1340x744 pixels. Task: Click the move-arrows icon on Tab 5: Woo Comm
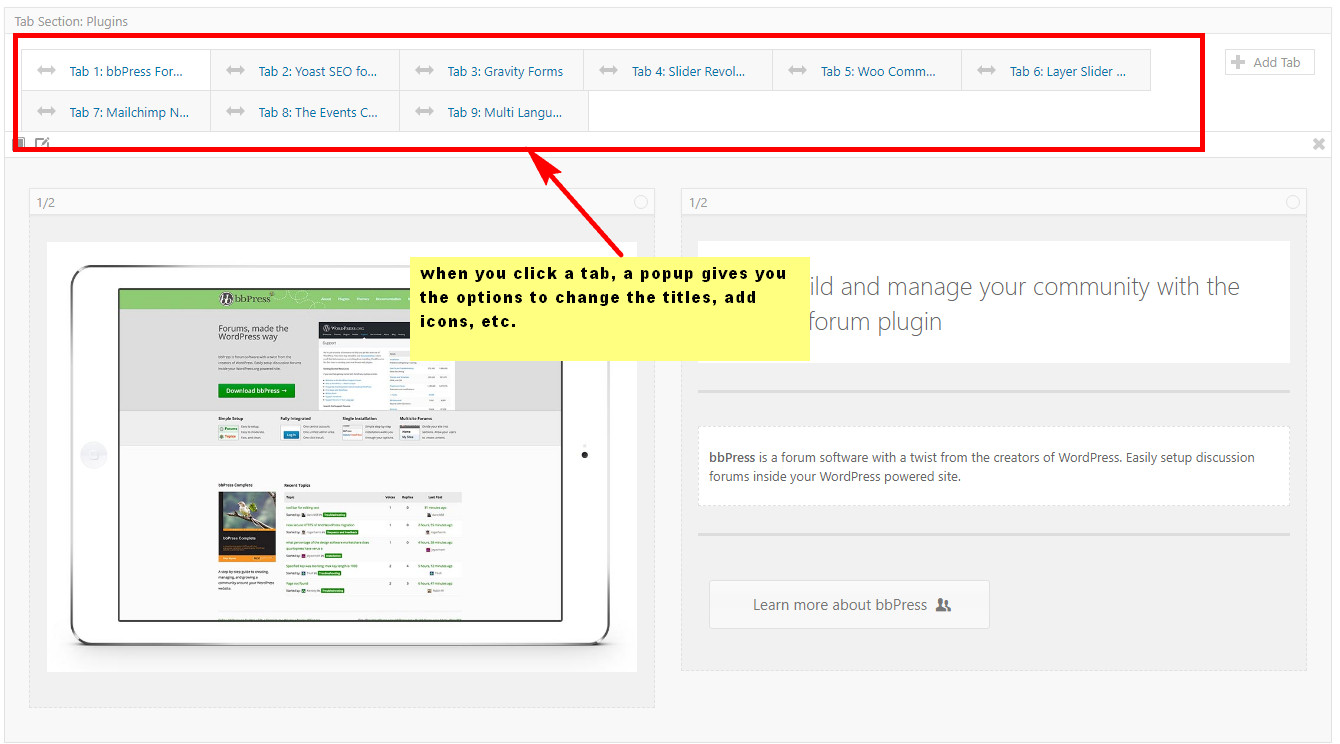point(797,71)
